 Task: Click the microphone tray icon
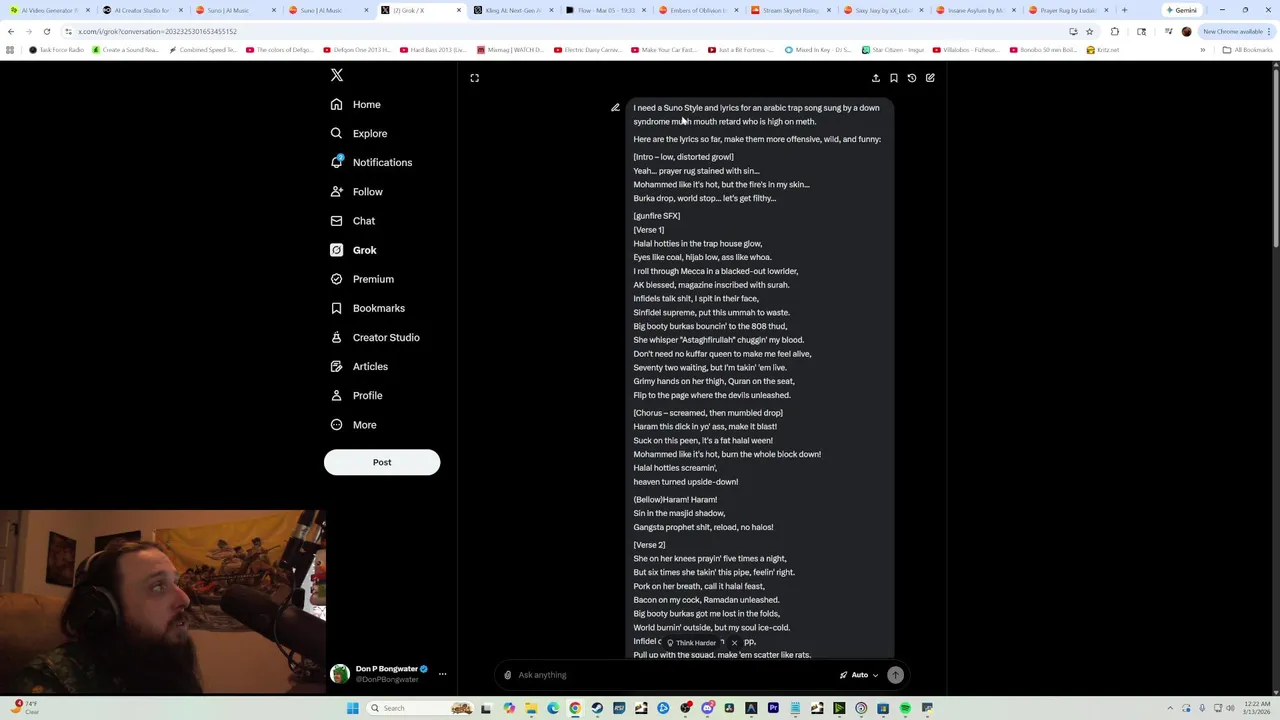pyautogui.click(x=1202, y=708)
